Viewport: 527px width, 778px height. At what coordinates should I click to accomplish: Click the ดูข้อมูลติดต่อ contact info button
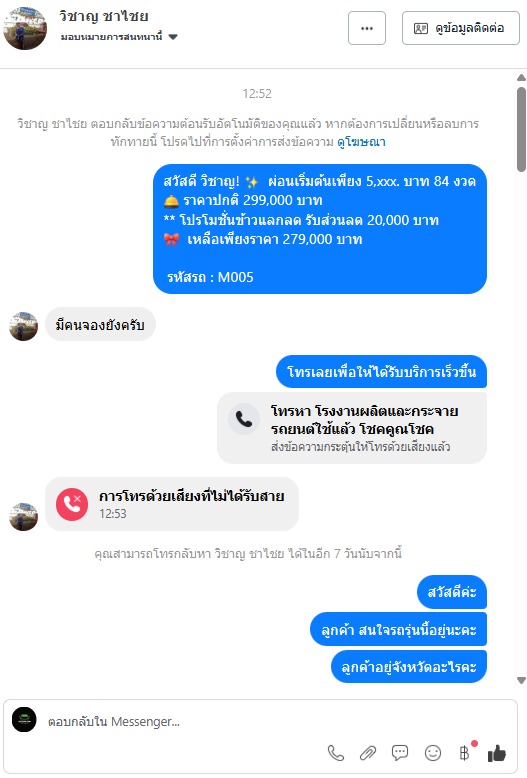[461, 28]
